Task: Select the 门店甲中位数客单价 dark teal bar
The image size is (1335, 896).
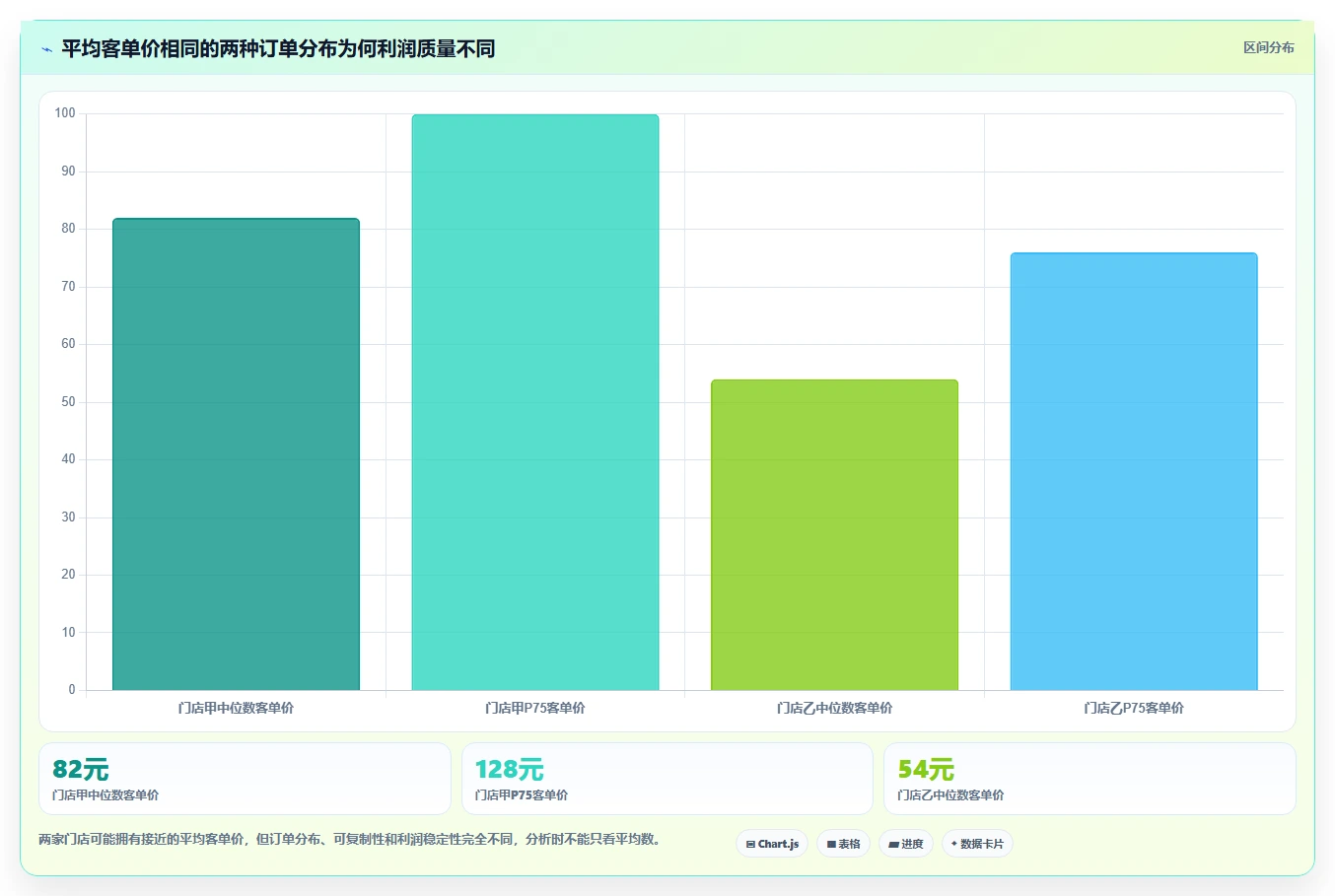Action: (236, 454)
